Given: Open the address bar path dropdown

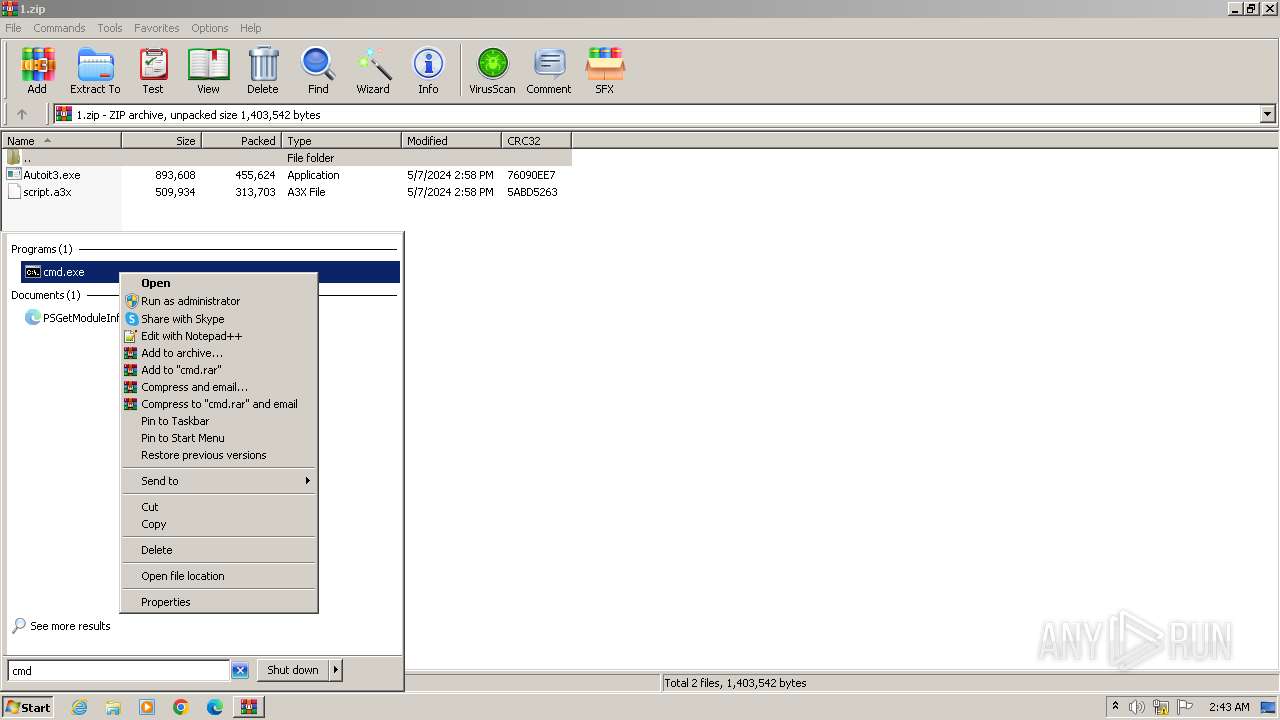Looking at the screenshot, I should pos(1268,114).
